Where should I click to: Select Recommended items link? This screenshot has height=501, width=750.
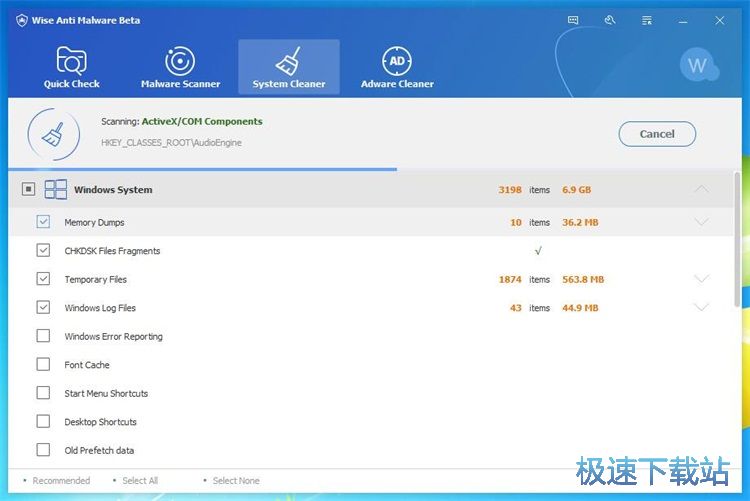click(61, 480)
